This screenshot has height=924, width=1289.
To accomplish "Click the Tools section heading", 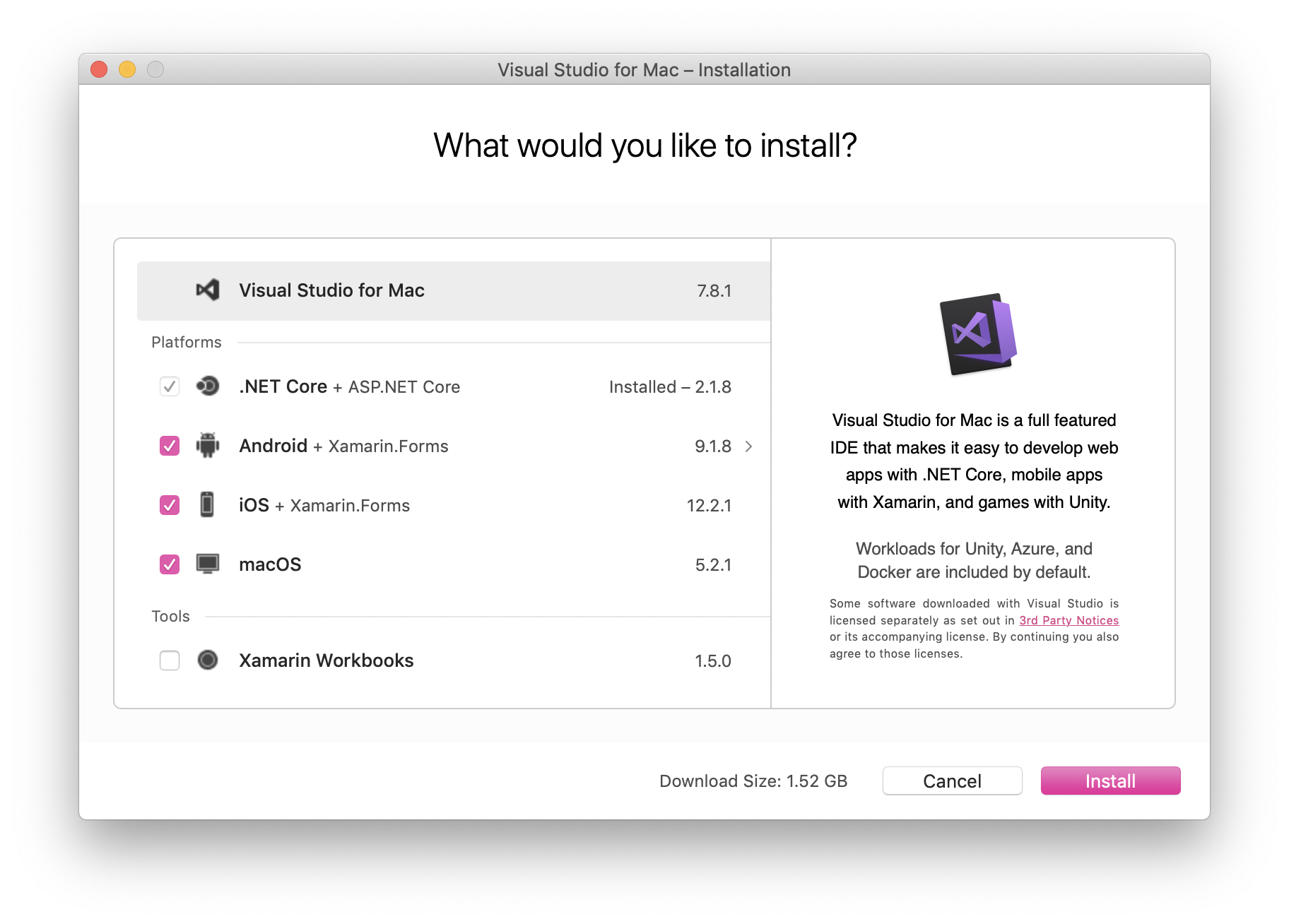I will [170, 616].
